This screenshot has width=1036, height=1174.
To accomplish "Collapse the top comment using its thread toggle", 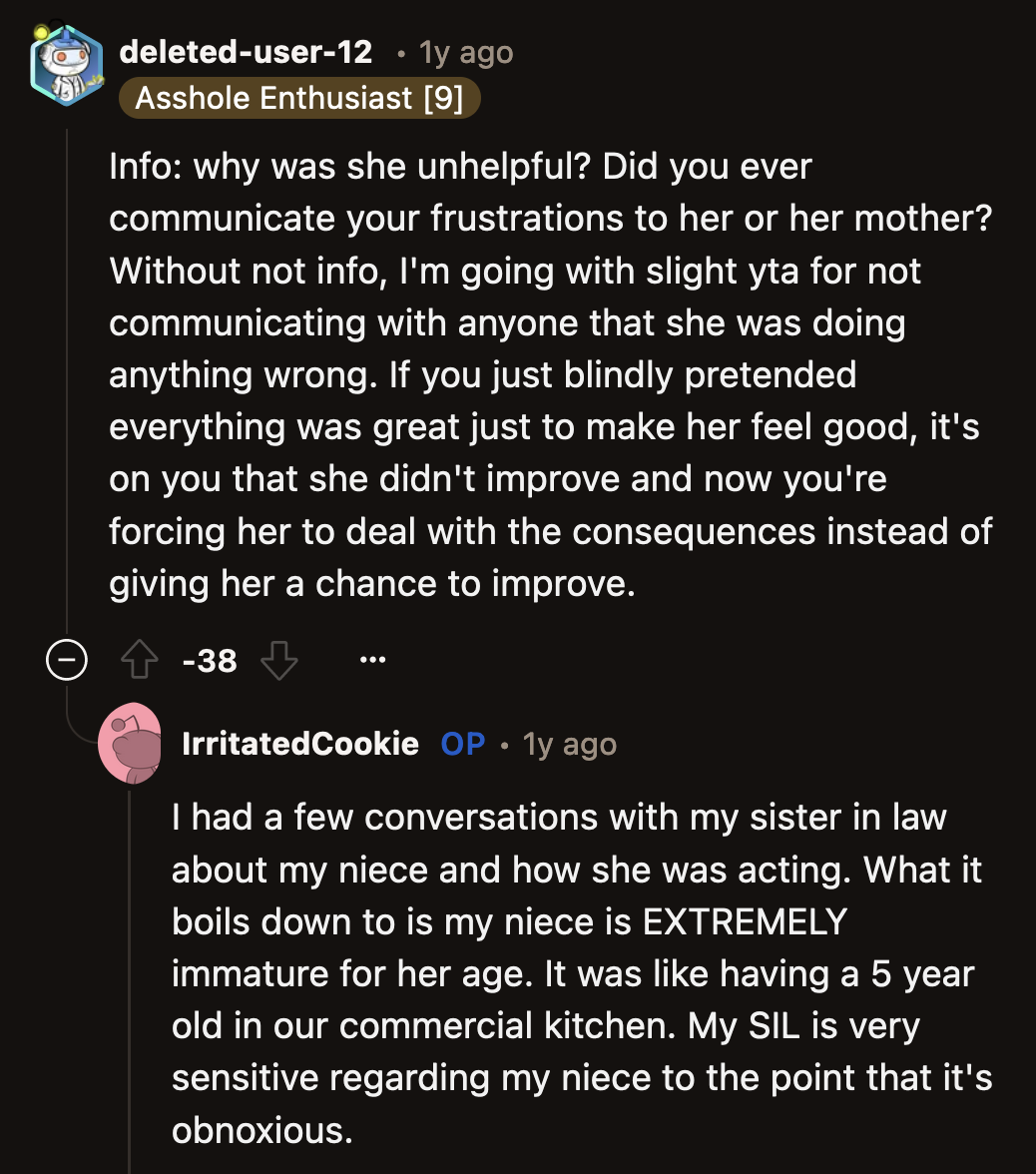I will pos(66,659).
